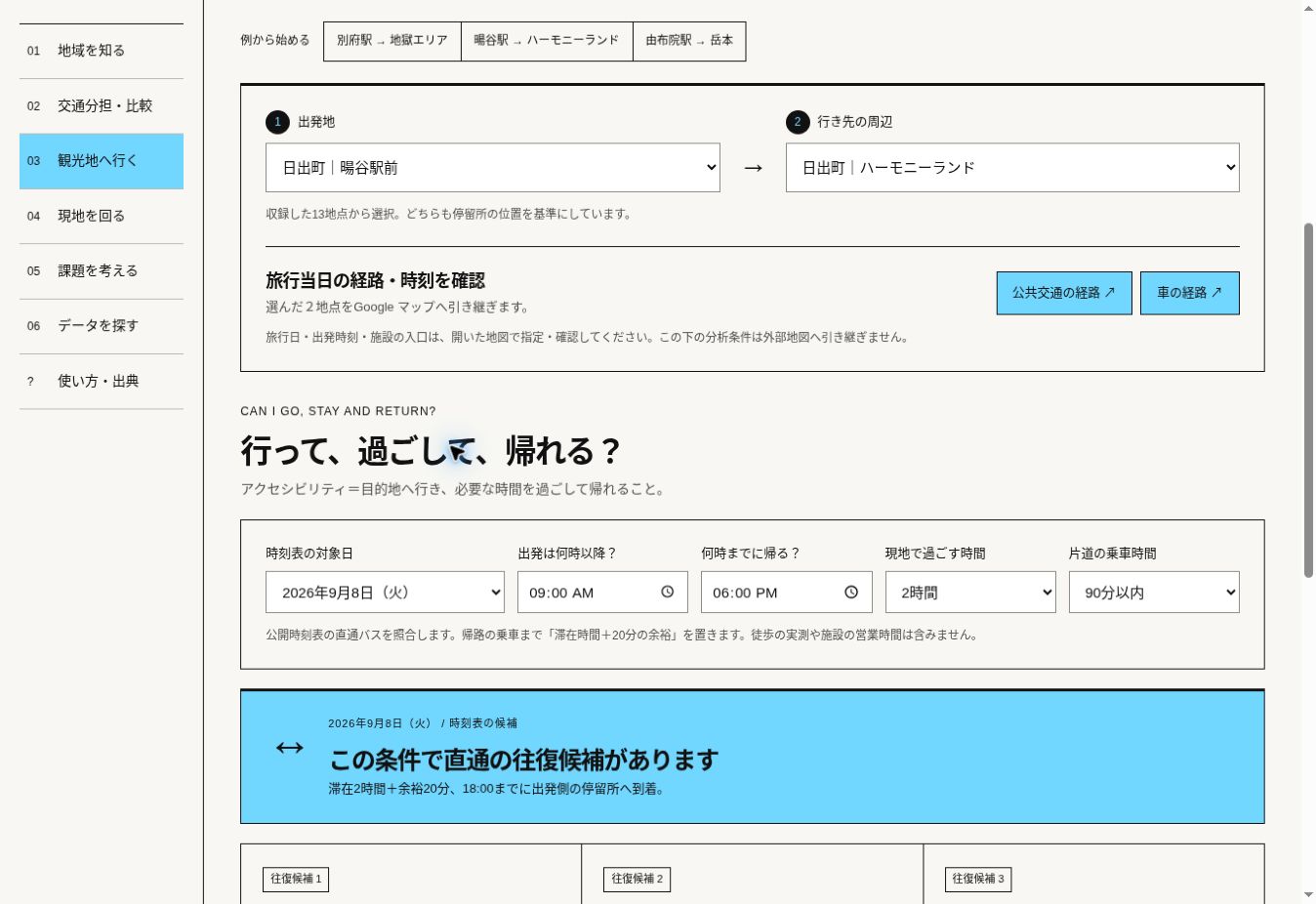Open the 時刻表の対象日 date dropdown

385,593
